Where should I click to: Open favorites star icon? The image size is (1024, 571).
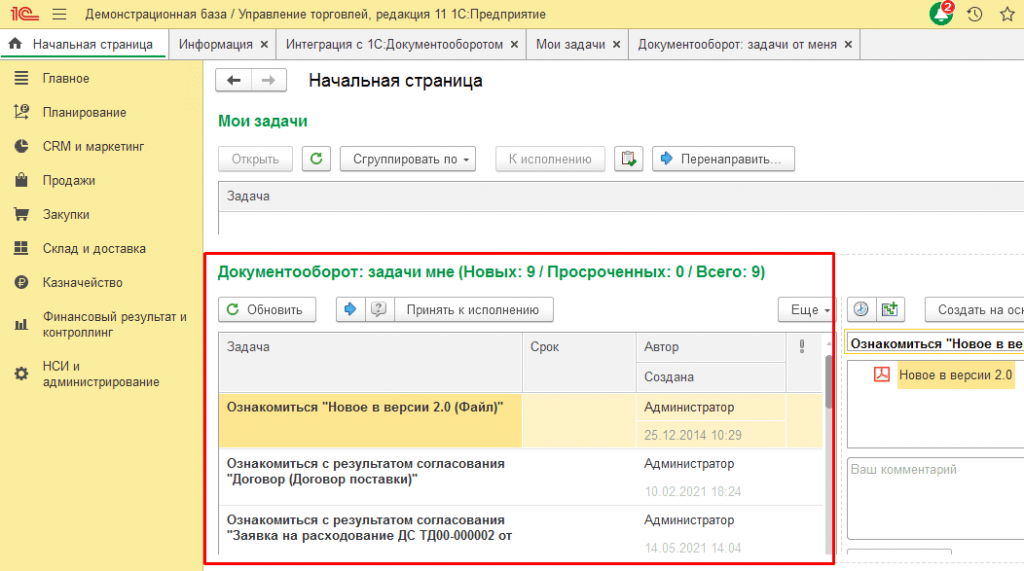[x=1007, y=14]
